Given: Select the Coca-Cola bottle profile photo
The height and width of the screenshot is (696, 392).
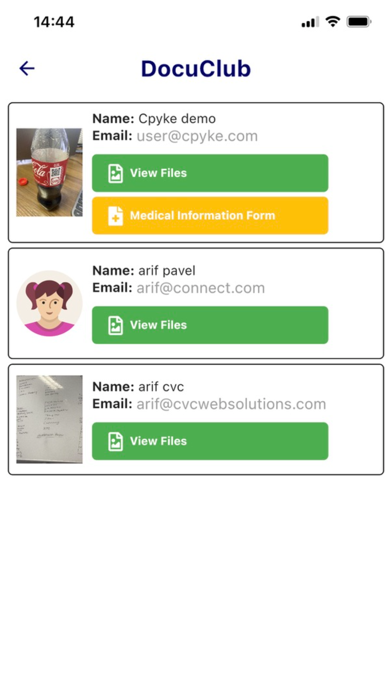Looking at the screenshot, I should tap(49, 172).
